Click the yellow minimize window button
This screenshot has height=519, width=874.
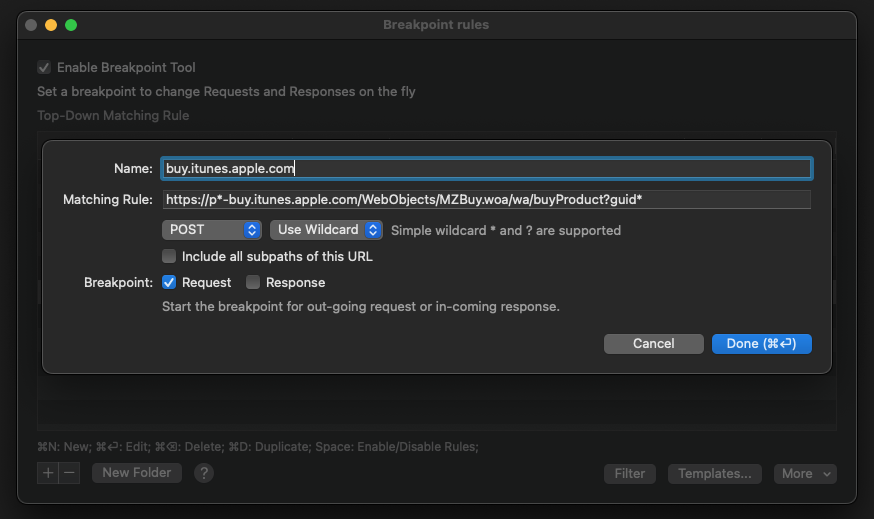51,25
